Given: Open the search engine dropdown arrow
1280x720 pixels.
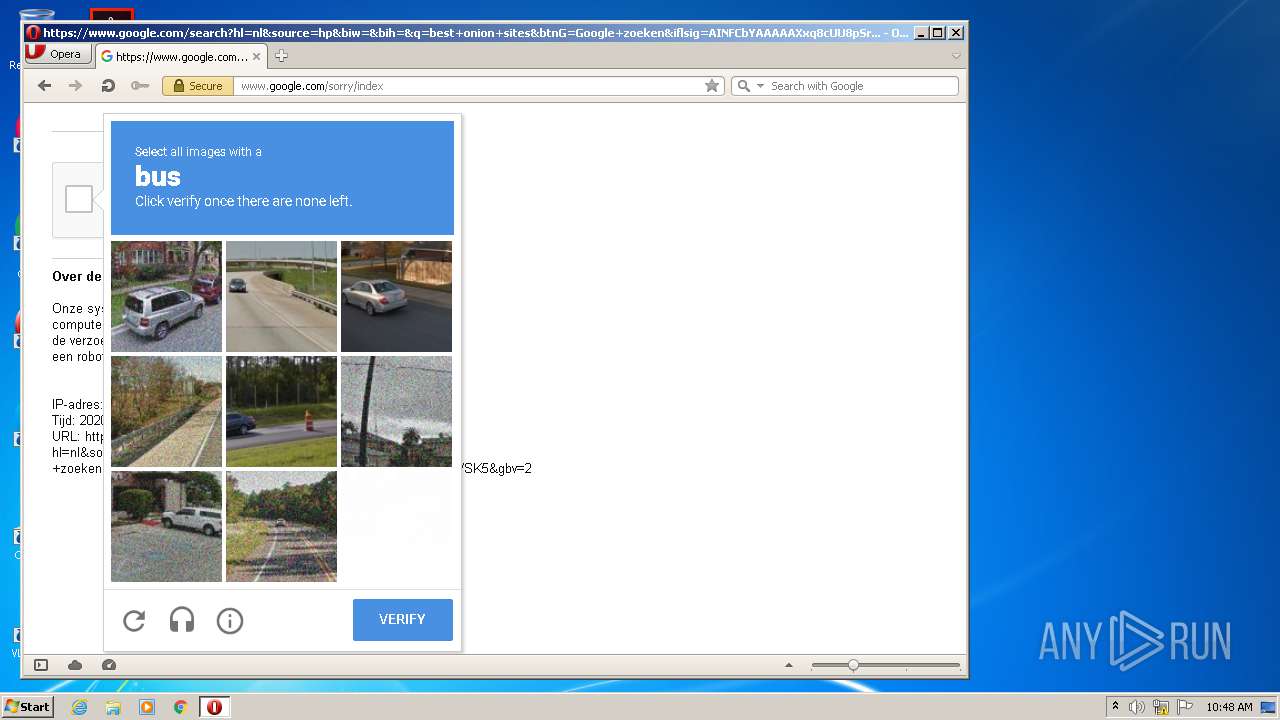Looking at the screenshot, I should [760, 86].
